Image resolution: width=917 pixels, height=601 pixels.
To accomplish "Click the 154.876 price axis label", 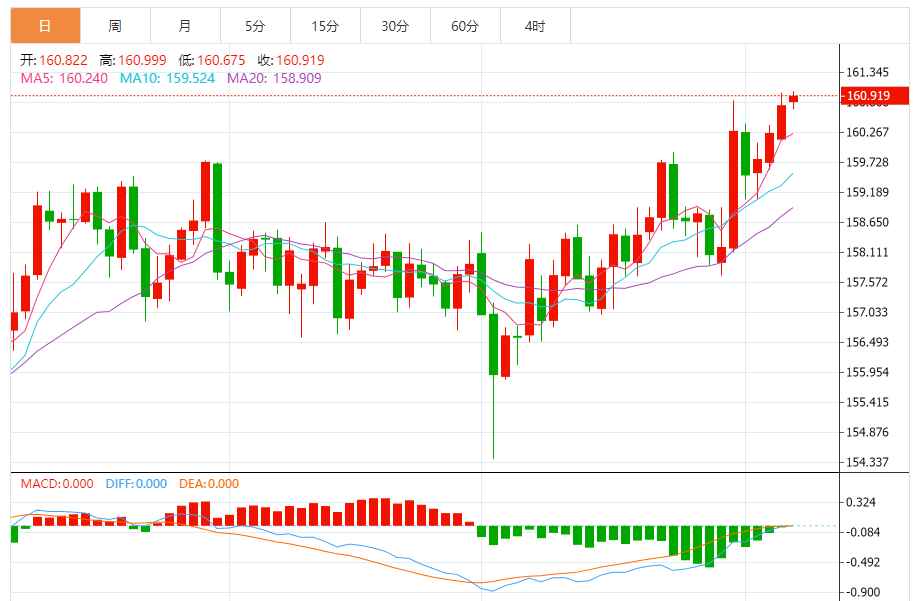I will click(x=867, y=432).
